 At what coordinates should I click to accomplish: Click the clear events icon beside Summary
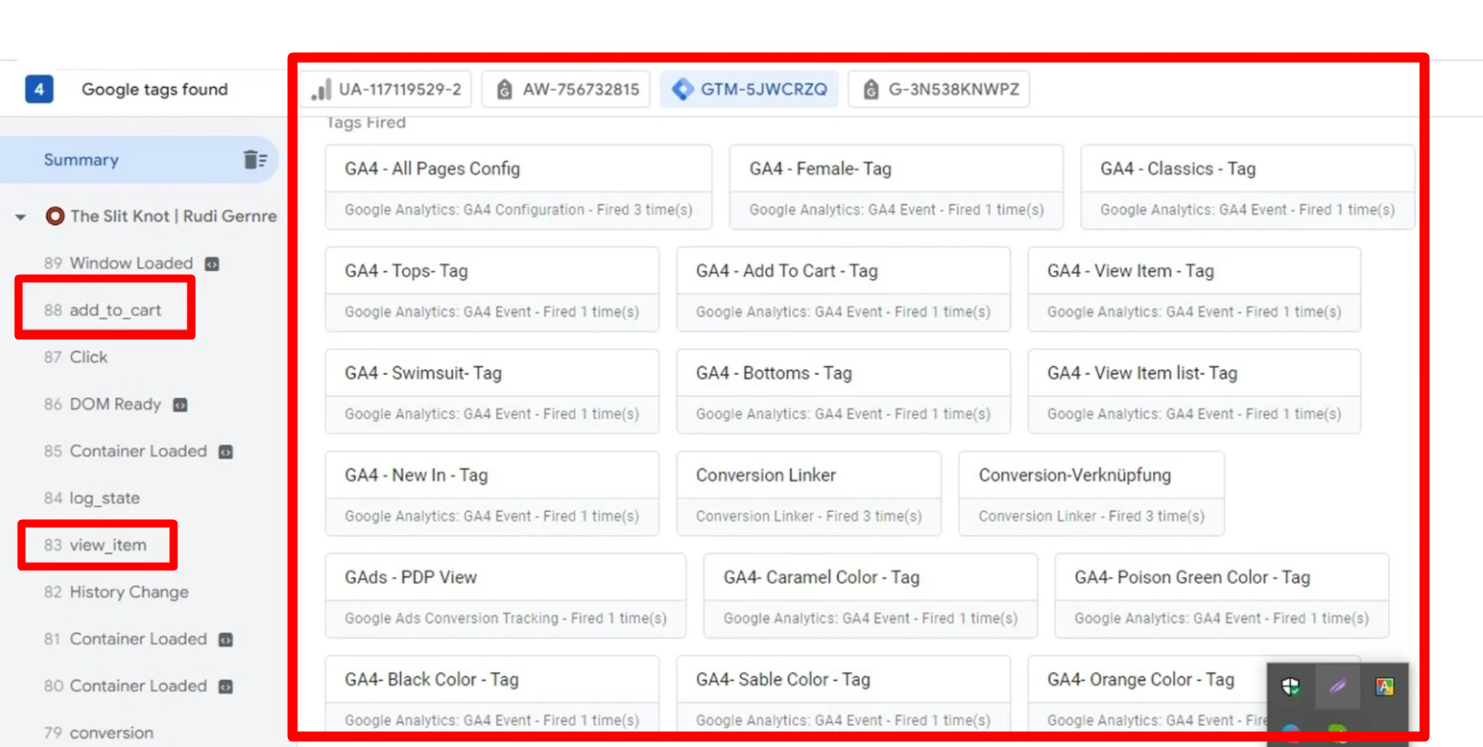pyautogui.click(x=254, y=160)
